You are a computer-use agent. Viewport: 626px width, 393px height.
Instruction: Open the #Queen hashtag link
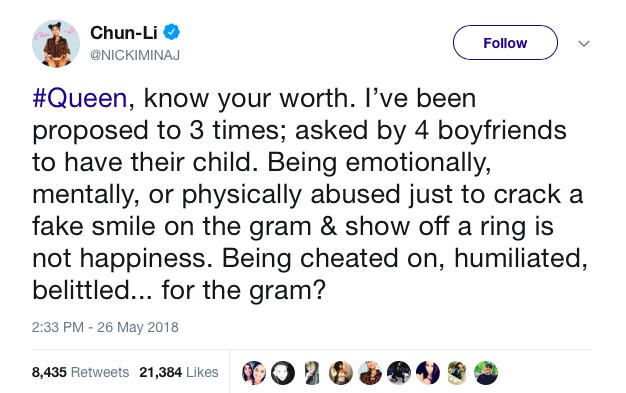pyautogui.click(x=79, y=98)
